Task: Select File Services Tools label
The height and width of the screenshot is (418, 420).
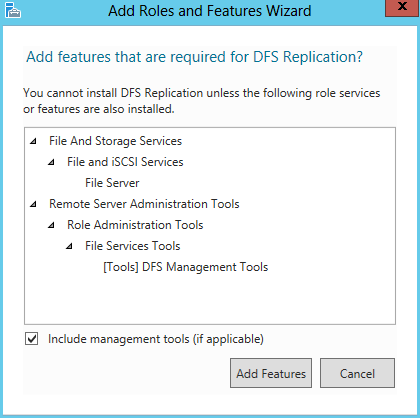Action: coord(133,246)
